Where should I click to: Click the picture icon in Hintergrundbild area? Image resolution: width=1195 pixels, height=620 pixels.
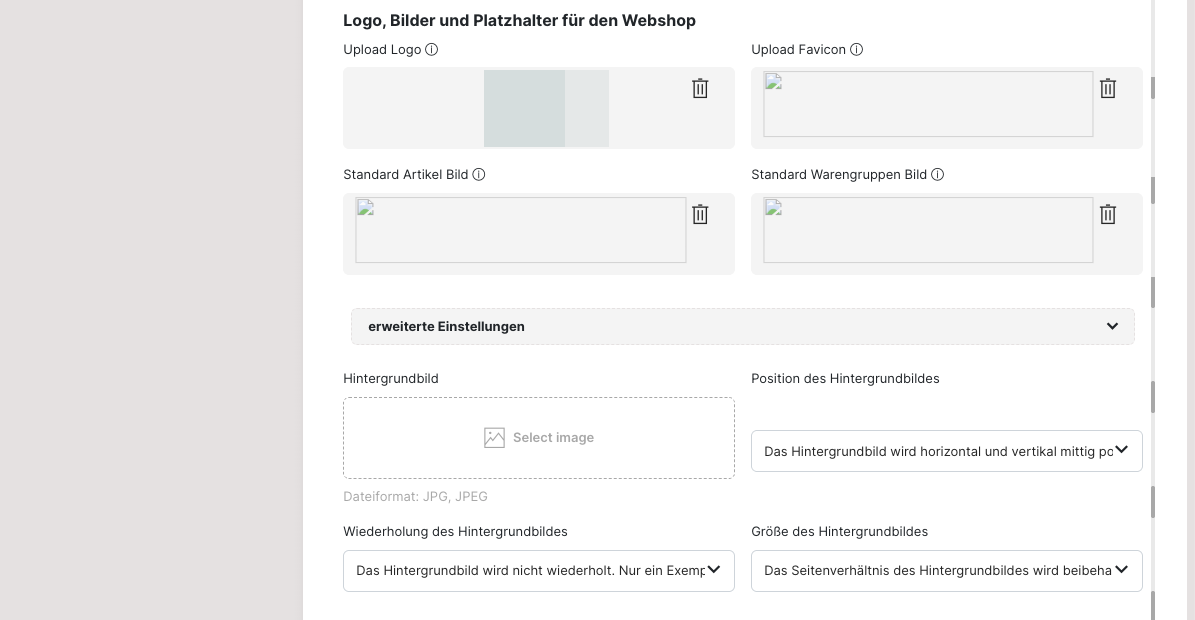click(x=494, y=438)
